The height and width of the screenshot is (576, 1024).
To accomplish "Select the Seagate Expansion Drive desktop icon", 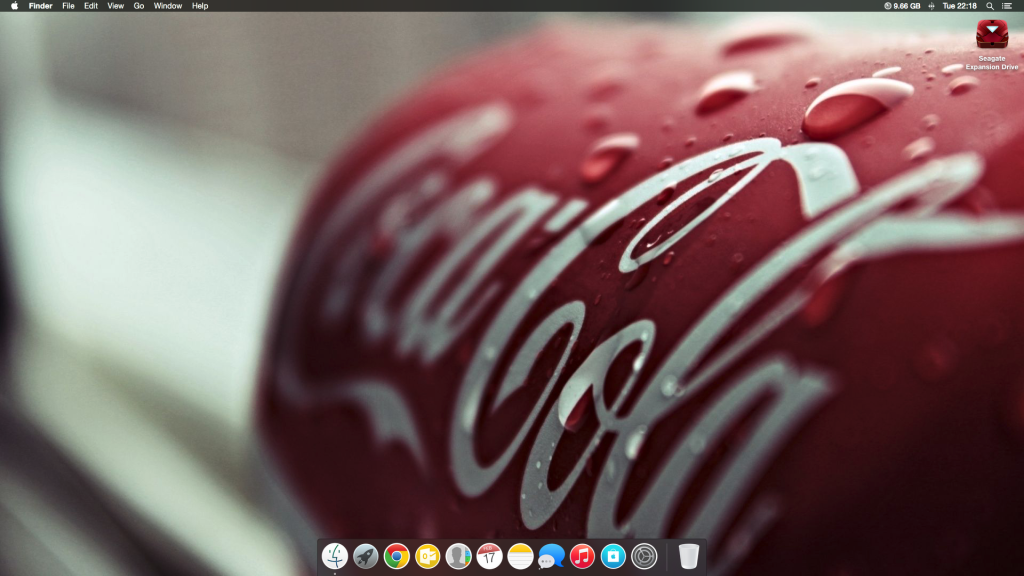I will [992, 34].
